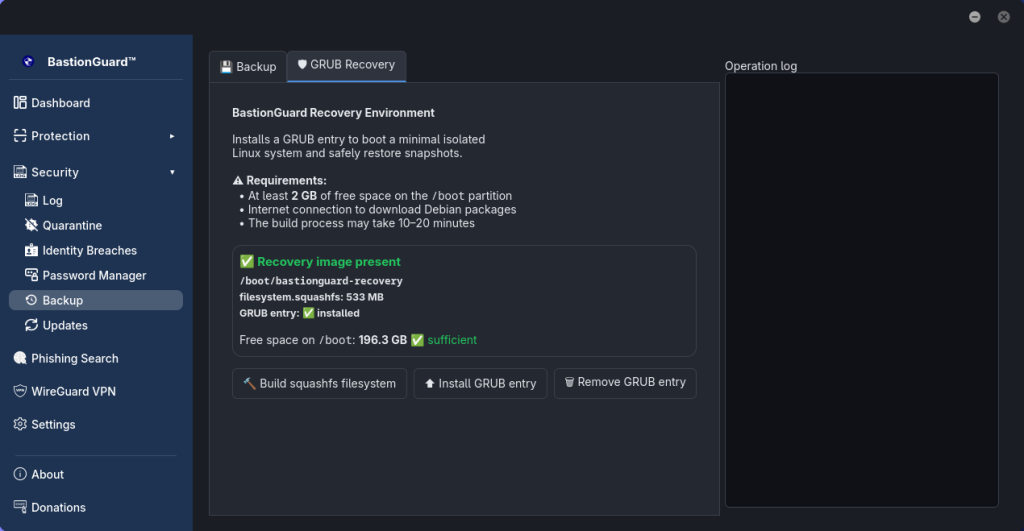Click the BastionGuard logo icon
The image size is (1024, 531).
pyautogui.click(x=28, y=61)
